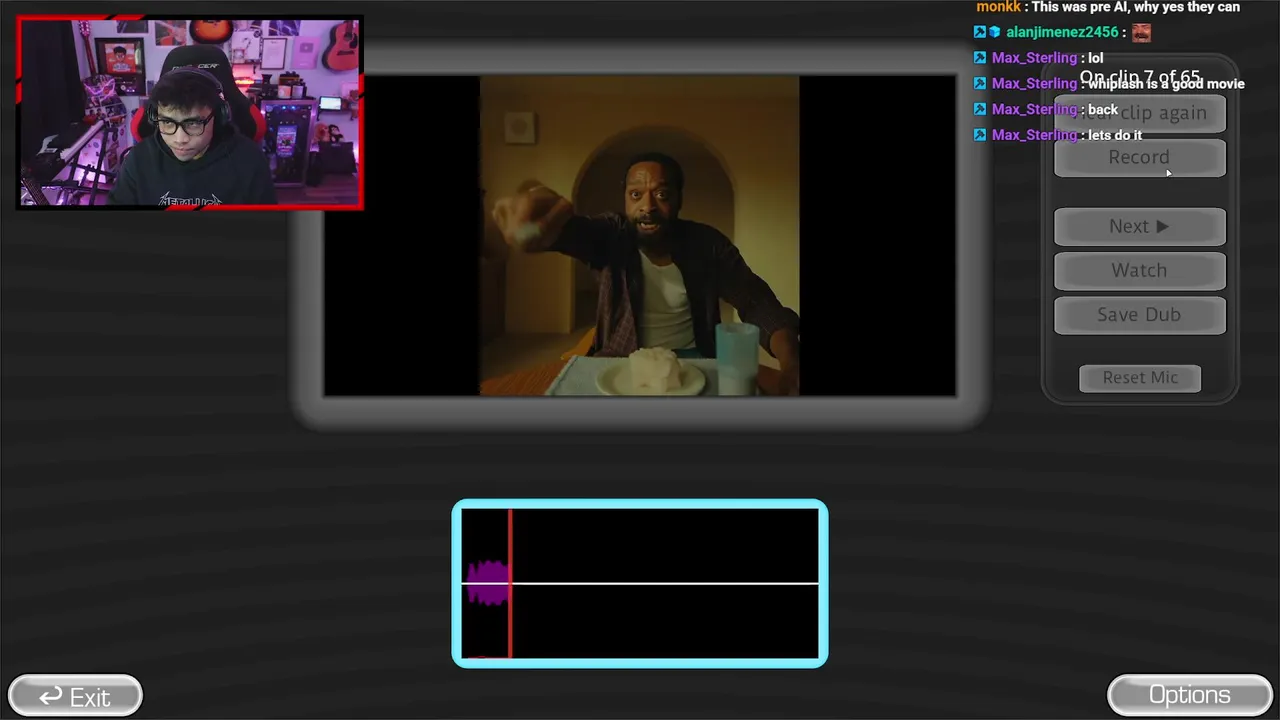Open the Options menu

[x=1189, y=695]
